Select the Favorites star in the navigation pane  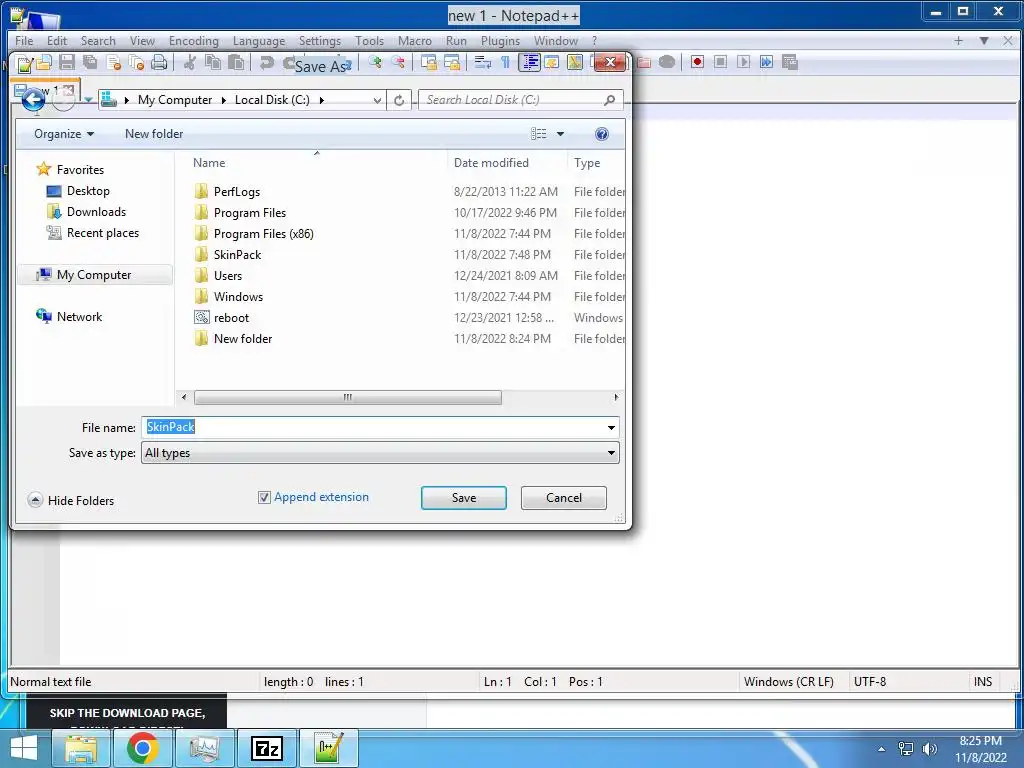coord(44,169)
